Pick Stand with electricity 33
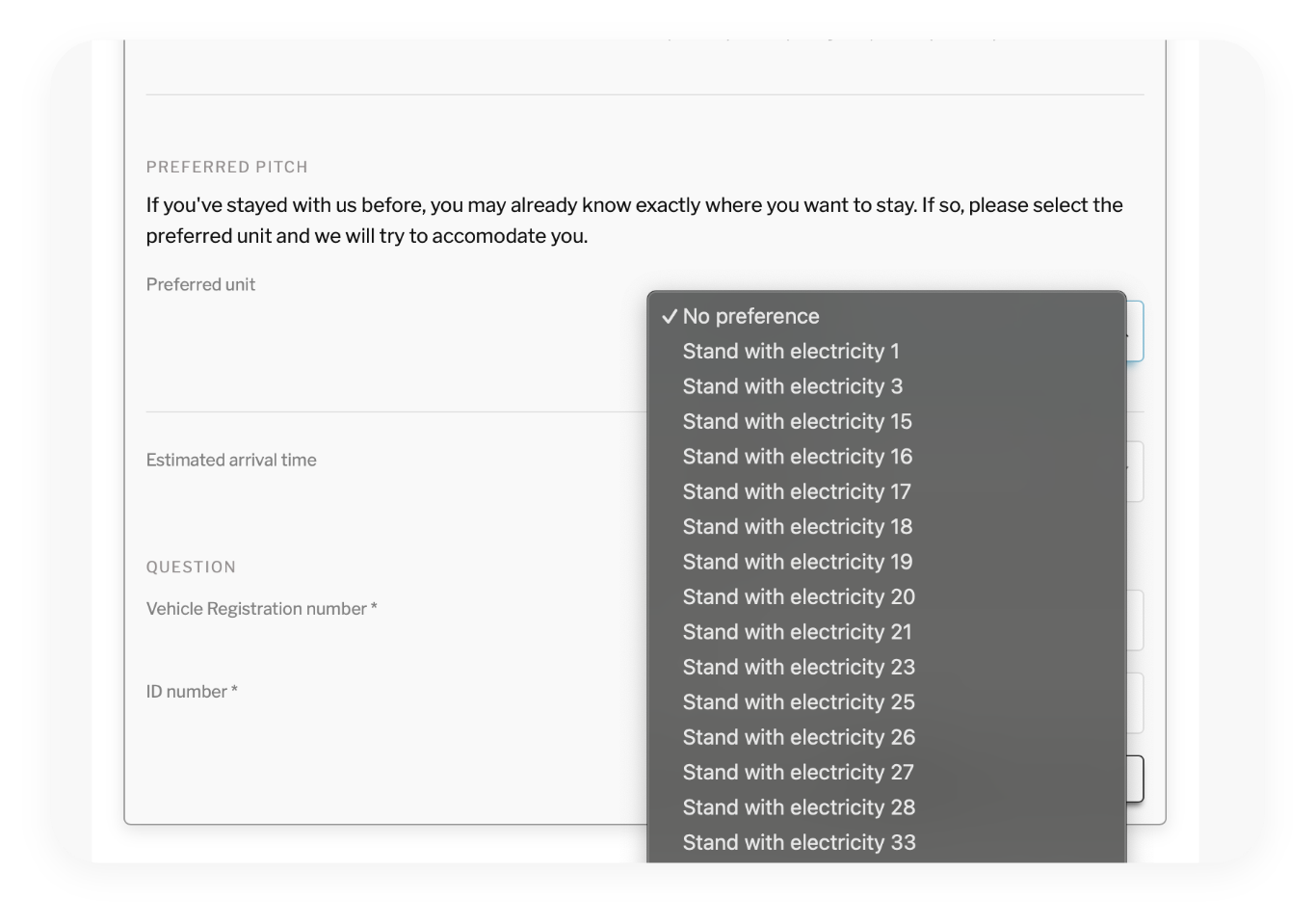This screenshot has width=1315, height=924. pyautogui.click(x=798, y=842)
